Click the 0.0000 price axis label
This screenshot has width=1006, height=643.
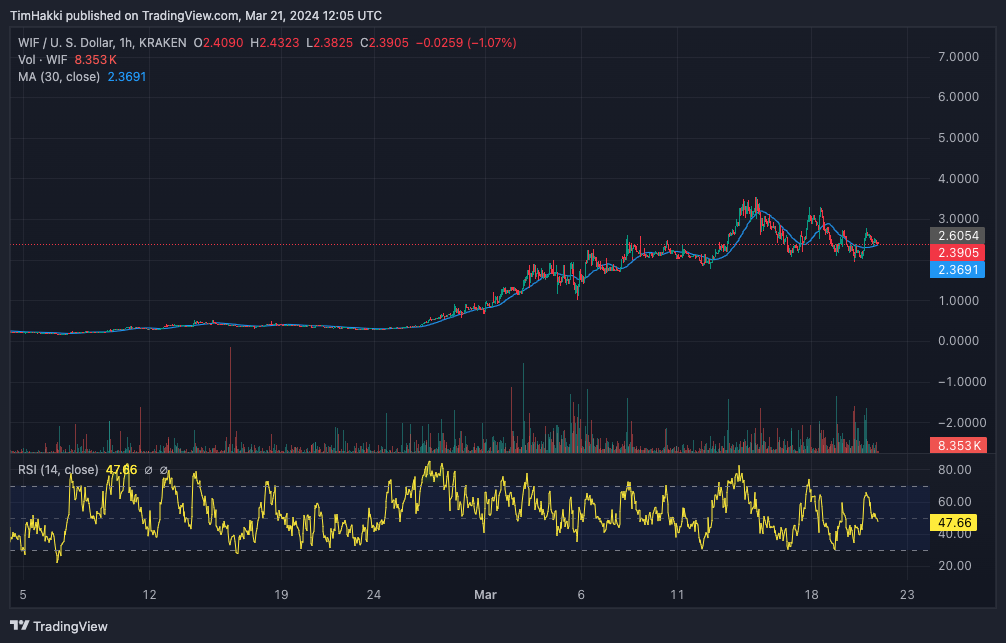pos(958,341)
